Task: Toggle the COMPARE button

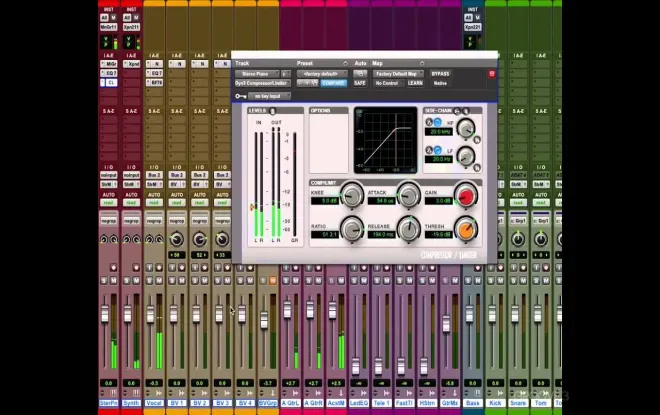Action: pyautogui.click(x=333, y=83)
